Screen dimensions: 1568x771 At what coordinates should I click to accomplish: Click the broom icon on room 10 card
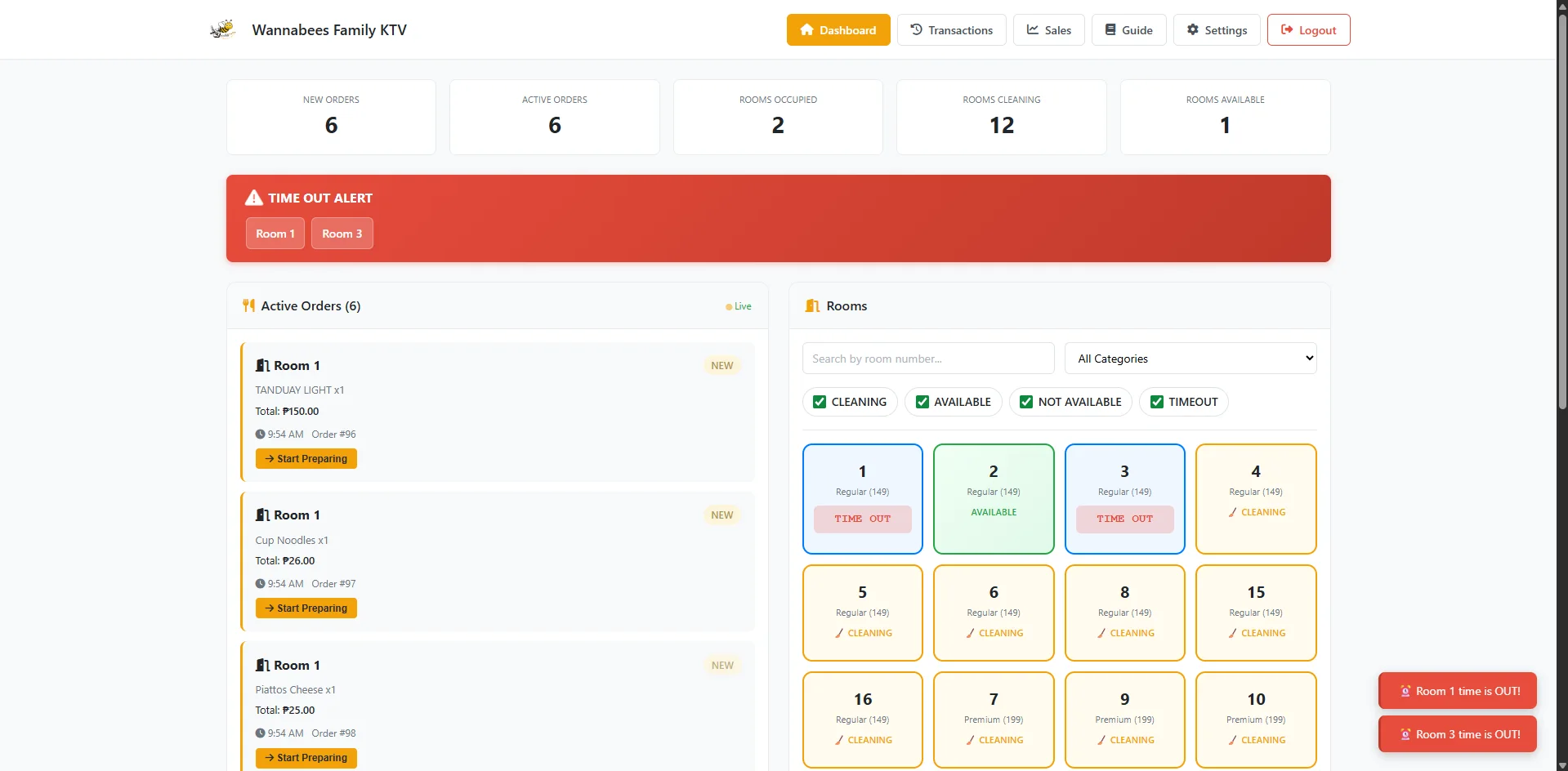(x=1232, y=740)
